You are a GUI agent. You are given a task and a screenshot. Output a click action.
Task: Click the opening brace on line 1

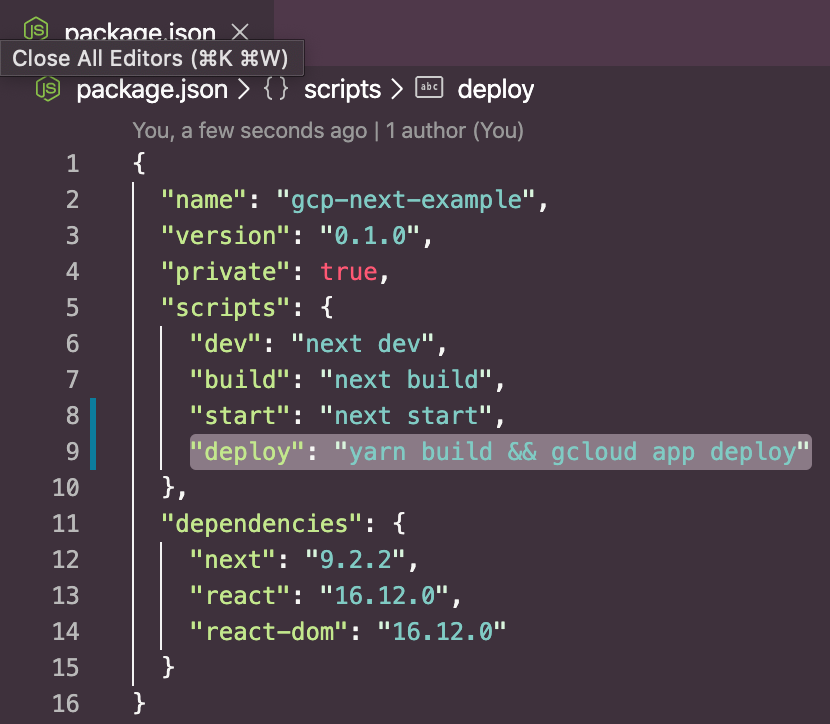(x=139, y=163)
